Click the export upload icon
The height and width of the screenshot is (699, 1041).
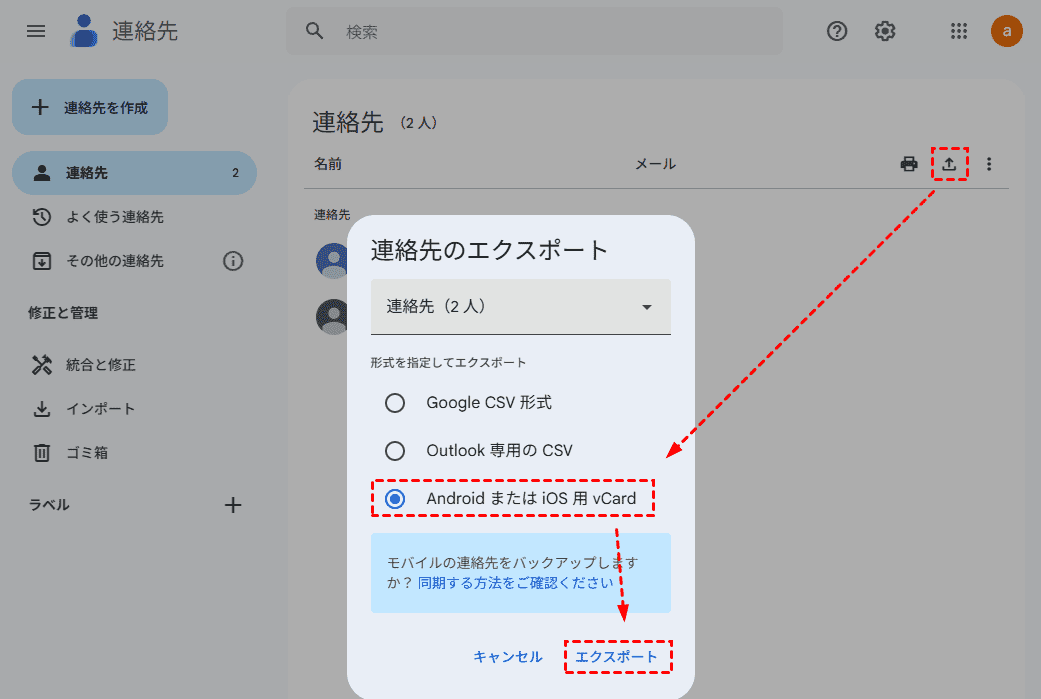[x=949, y=164]
